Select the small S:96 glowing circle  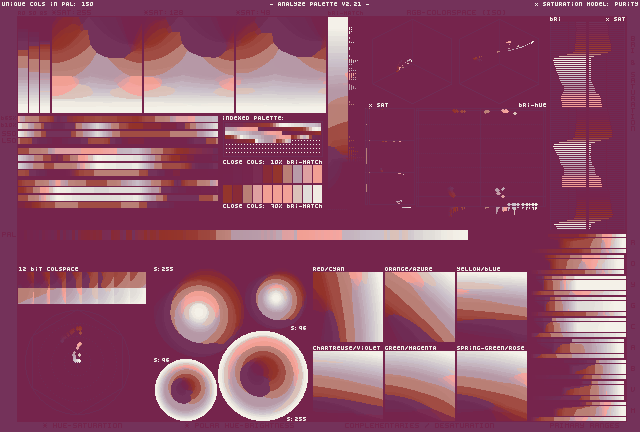280,297
